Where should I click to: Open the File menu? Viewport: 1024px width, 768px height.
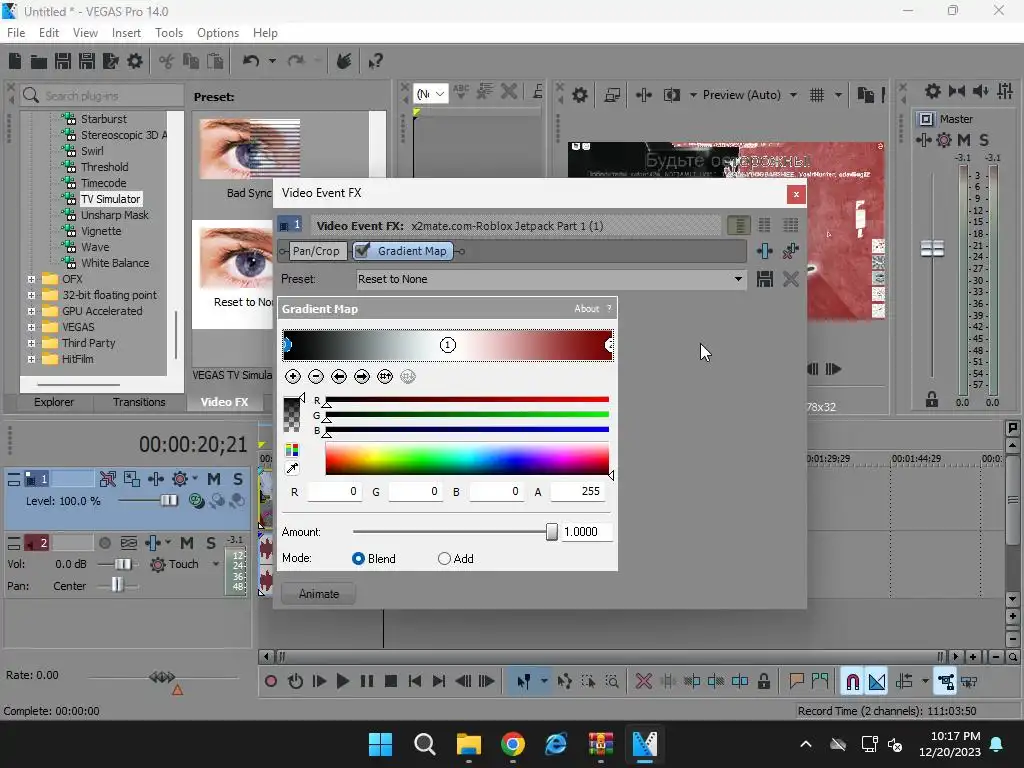coord(16,33)
